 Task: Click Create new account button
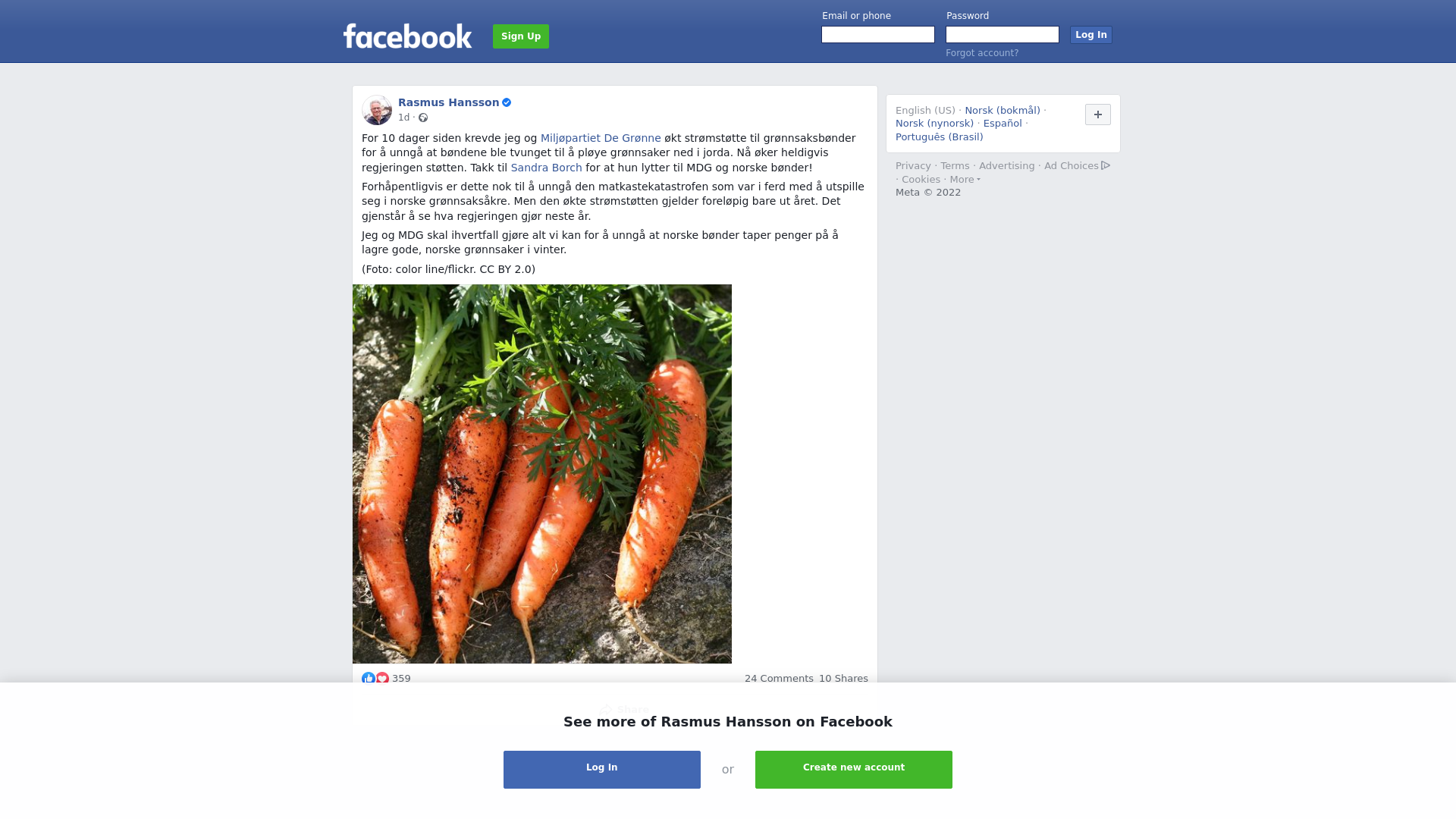pyautogui.click(x=854, y=770)
